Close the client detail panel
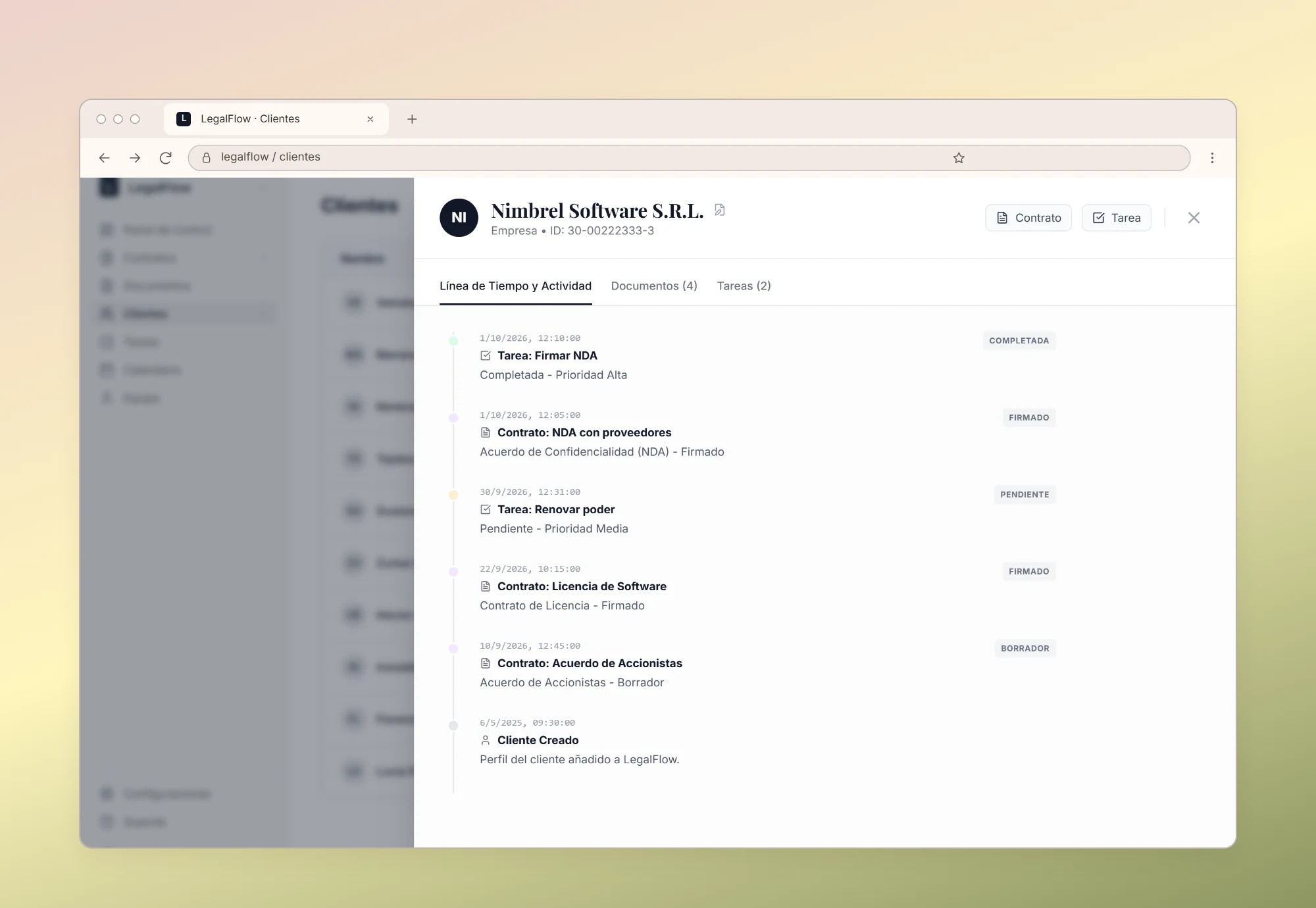This screenshot has height=908, width=1316. coord(1194,218)
